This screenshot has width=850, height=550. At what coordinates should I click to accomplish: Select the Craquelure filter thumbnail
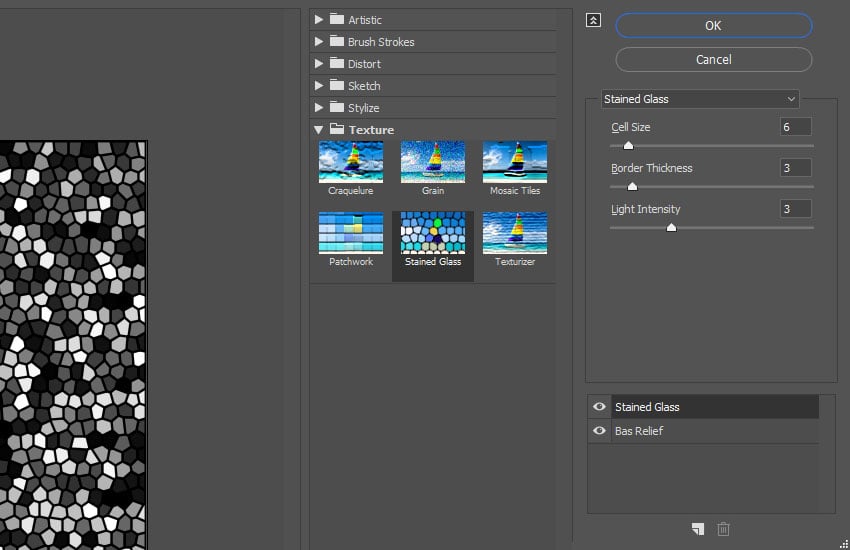[x=350, y=162]
